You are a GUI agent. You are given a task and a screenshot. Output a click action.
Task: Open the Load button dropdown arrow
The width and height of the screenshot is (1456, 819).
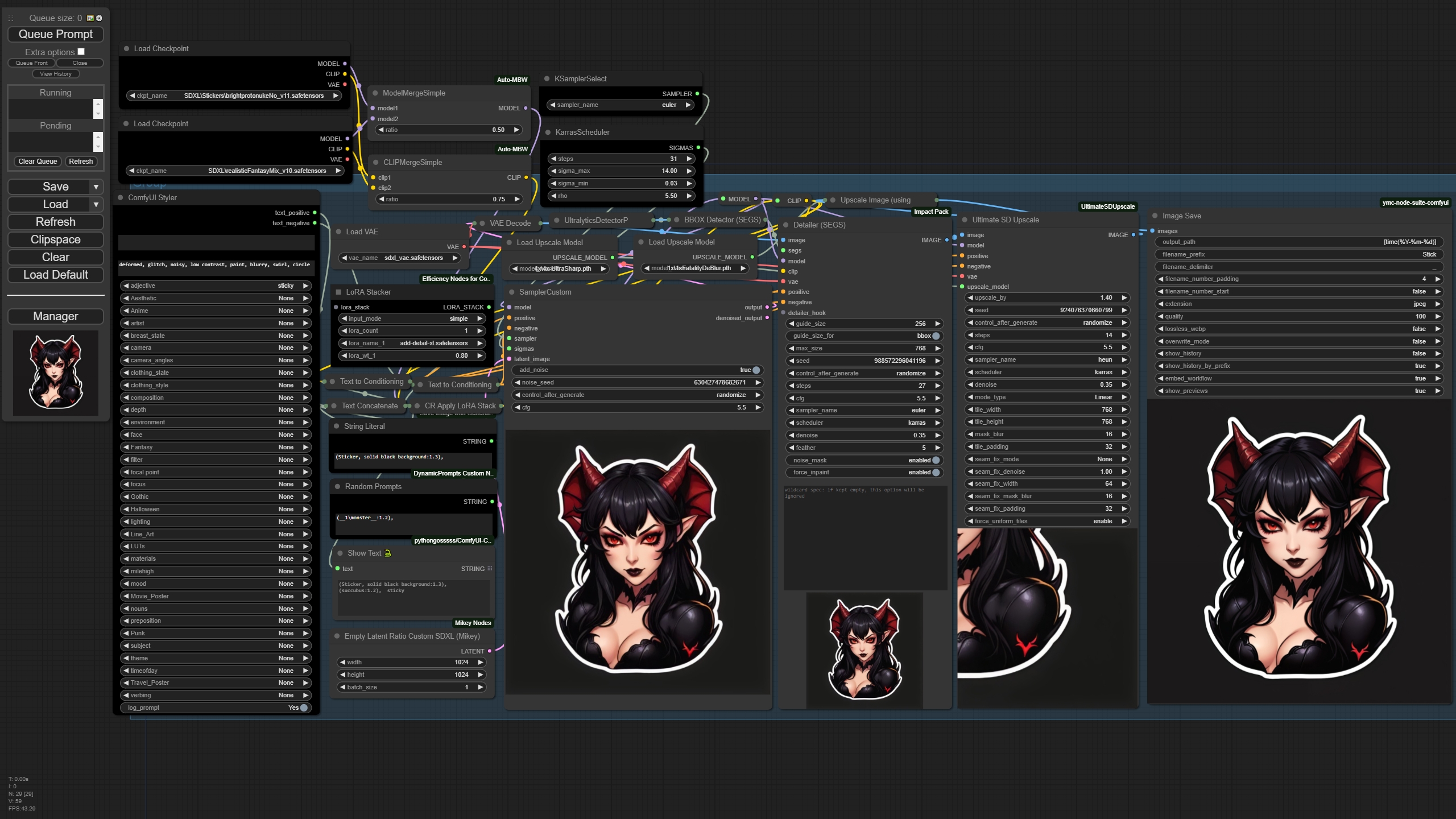pos(96,204)
